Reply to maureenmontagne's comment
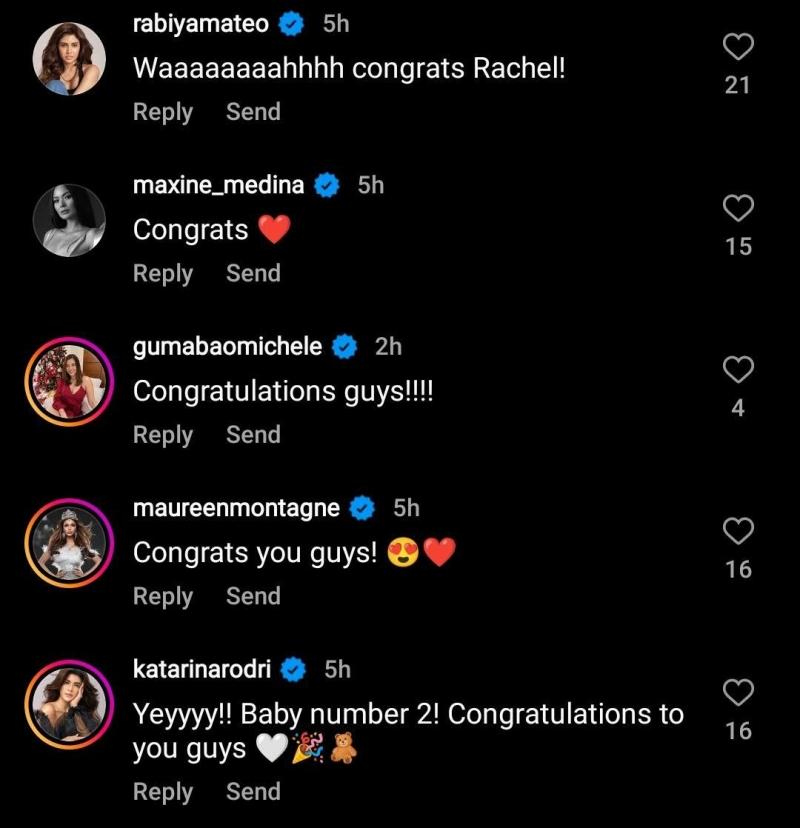 click(x=162, y=596)
